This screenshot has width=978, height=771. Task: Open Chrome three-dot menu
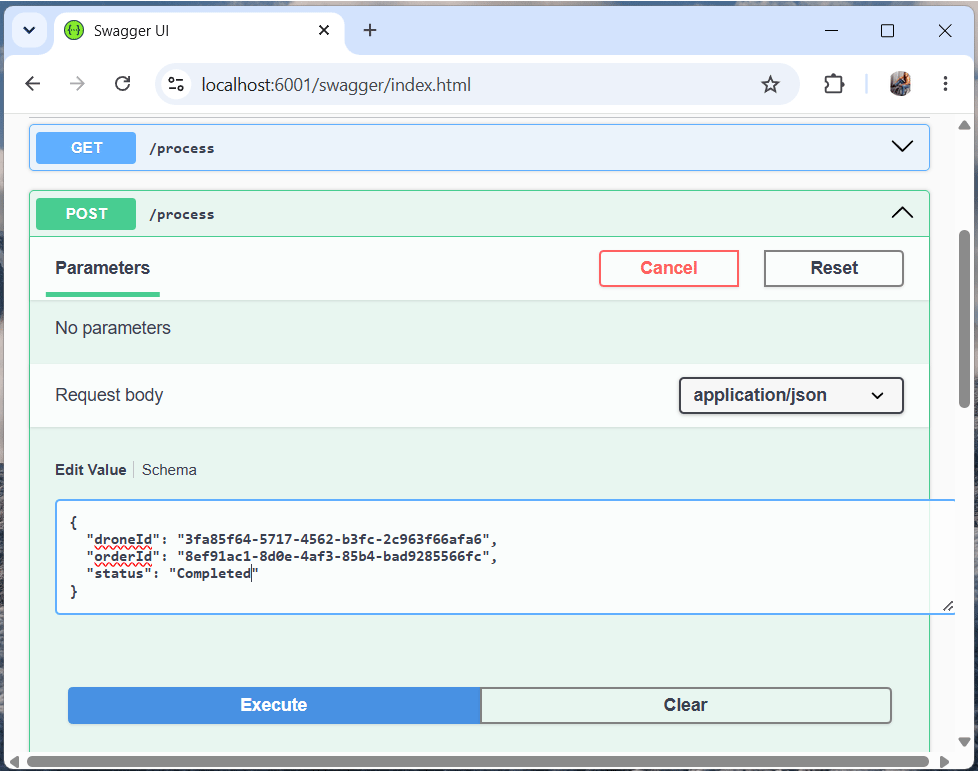tap(945, 84)
